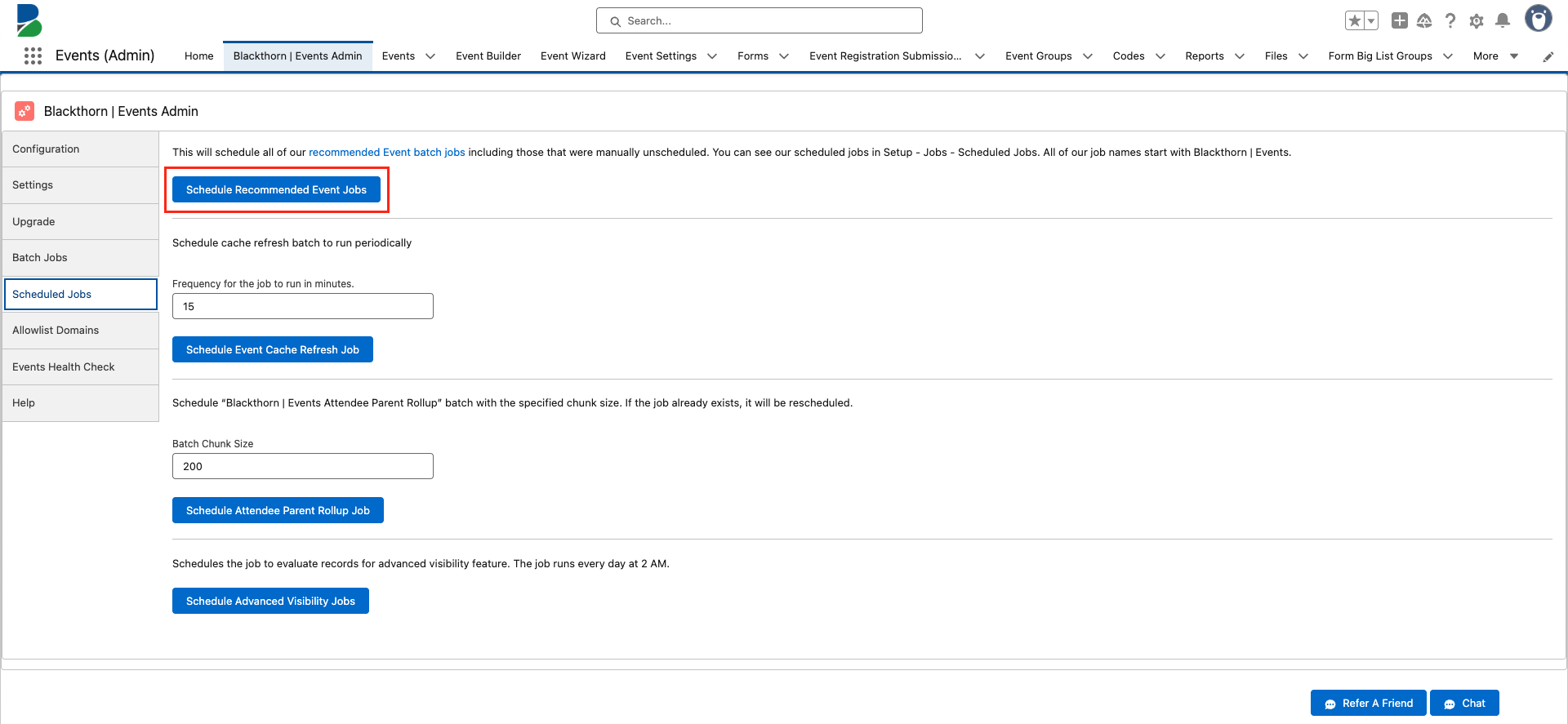Open the More navigation menu
The image size is (1568, 724).
pyautogui.click(x=1495, y=56)
